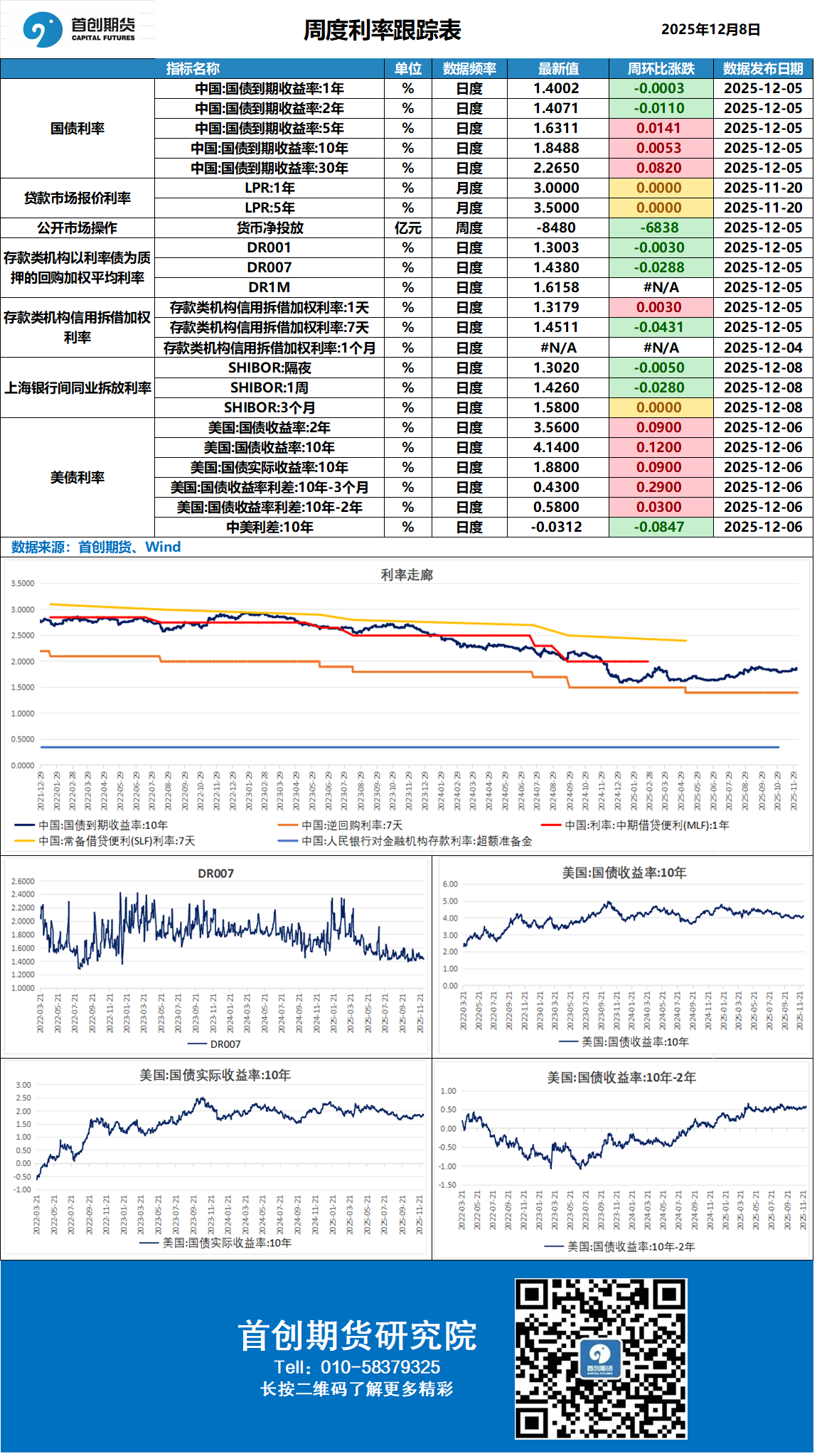This screenshot has width=817, height=1456.
Task: Click the report date 2025年12月8日
Action: click(x=710, y=30)
